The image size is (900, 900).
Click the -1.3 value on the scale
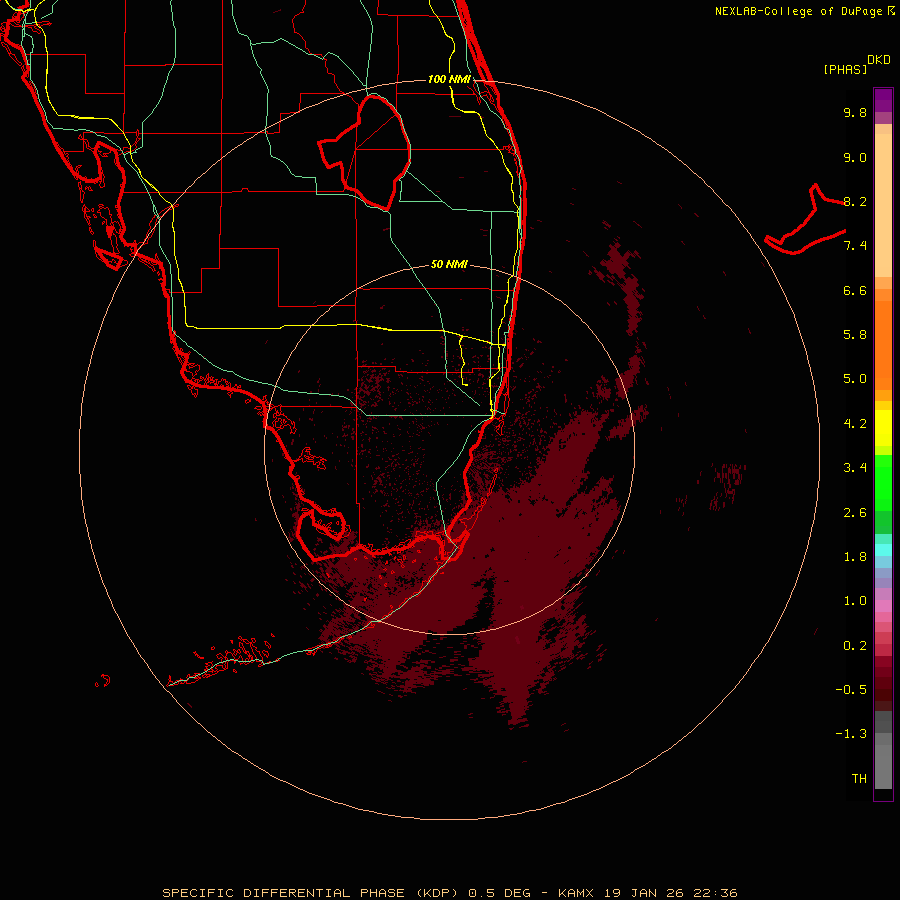click(x=851, y=734)
